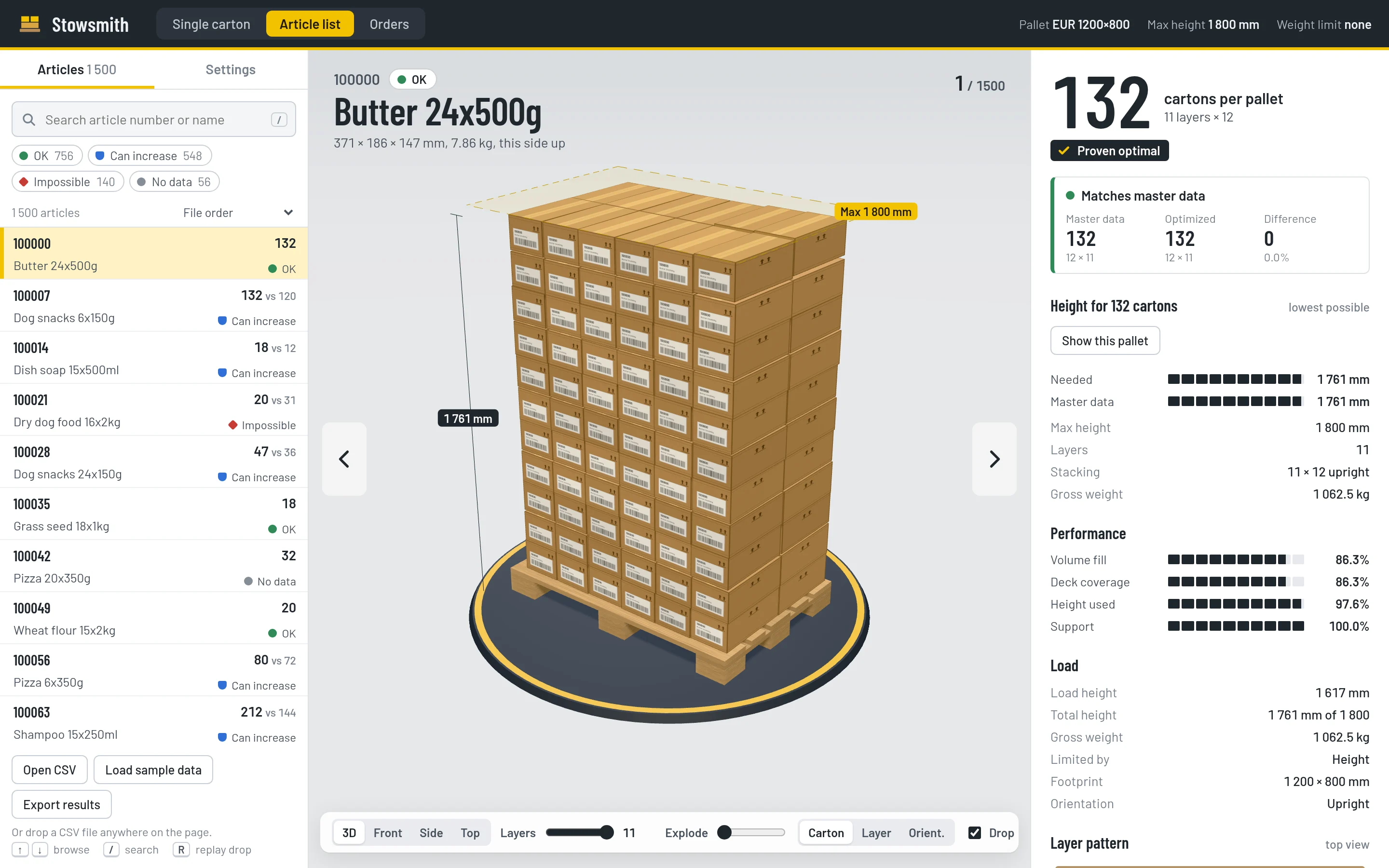Uncheck the Drop checkbox

[x=975, y=832]
